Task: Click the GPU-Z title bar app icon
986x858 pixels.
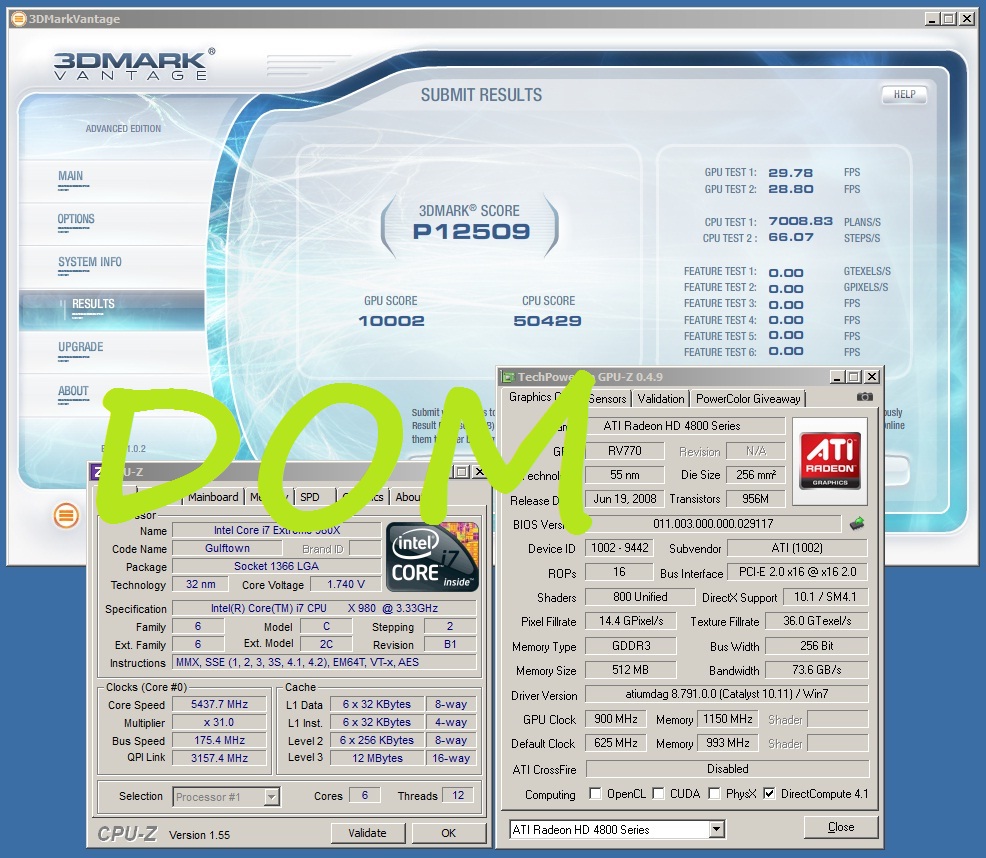Action: [509, 377]
